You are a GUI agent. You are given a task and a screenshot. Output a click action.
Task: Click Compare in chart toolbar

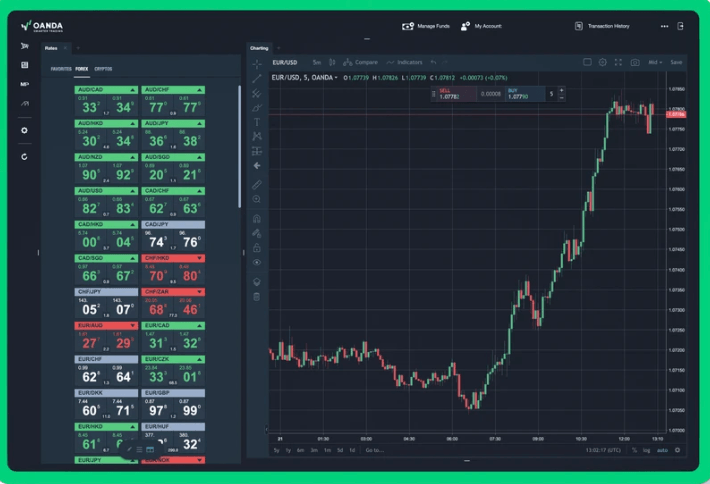click(360, 62)
